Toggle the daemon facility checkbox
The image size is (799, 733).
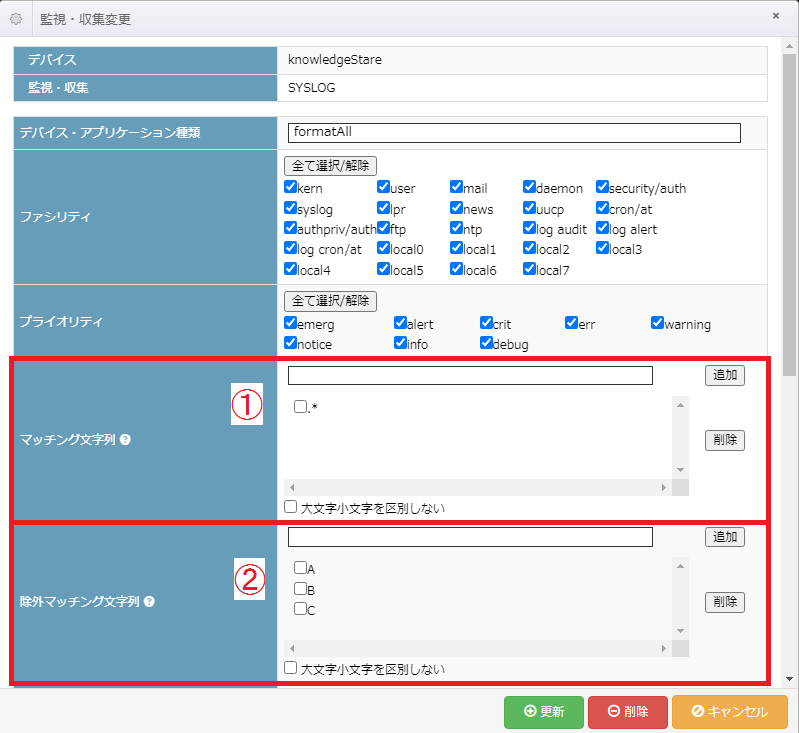(529, 187)
